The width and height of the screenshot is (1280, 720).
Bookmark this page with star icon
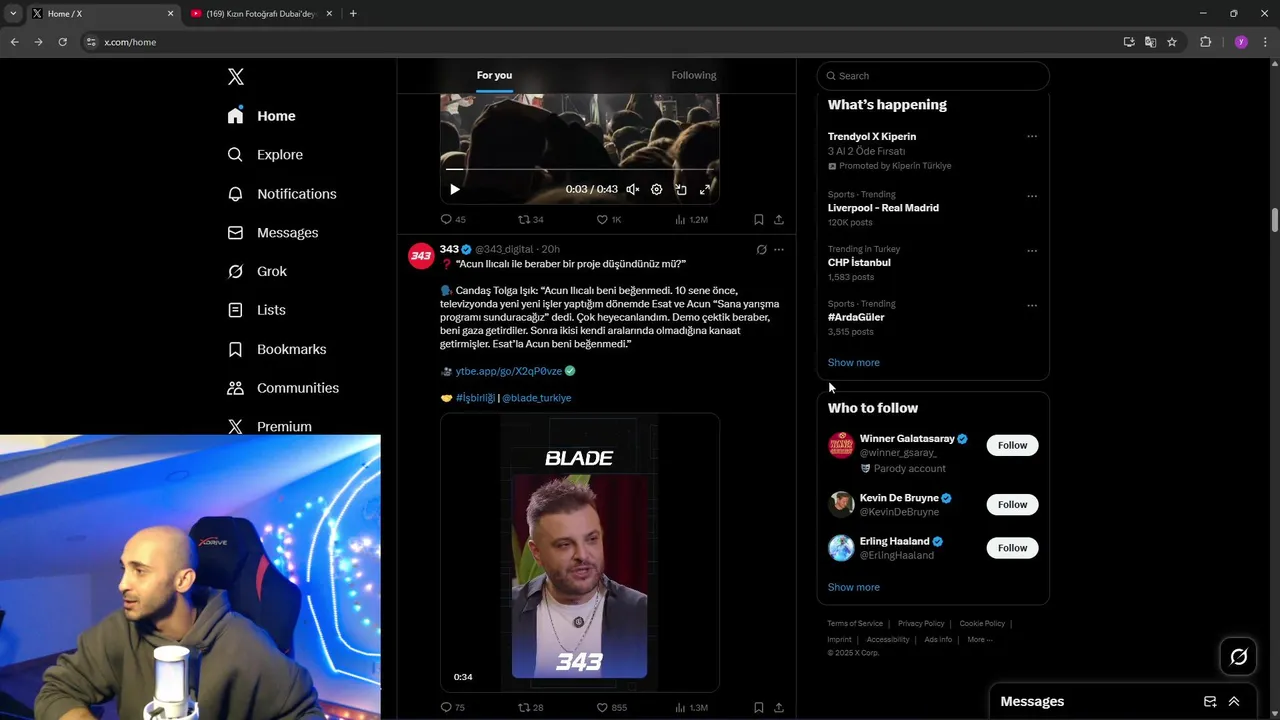[x=1172, y=42]
